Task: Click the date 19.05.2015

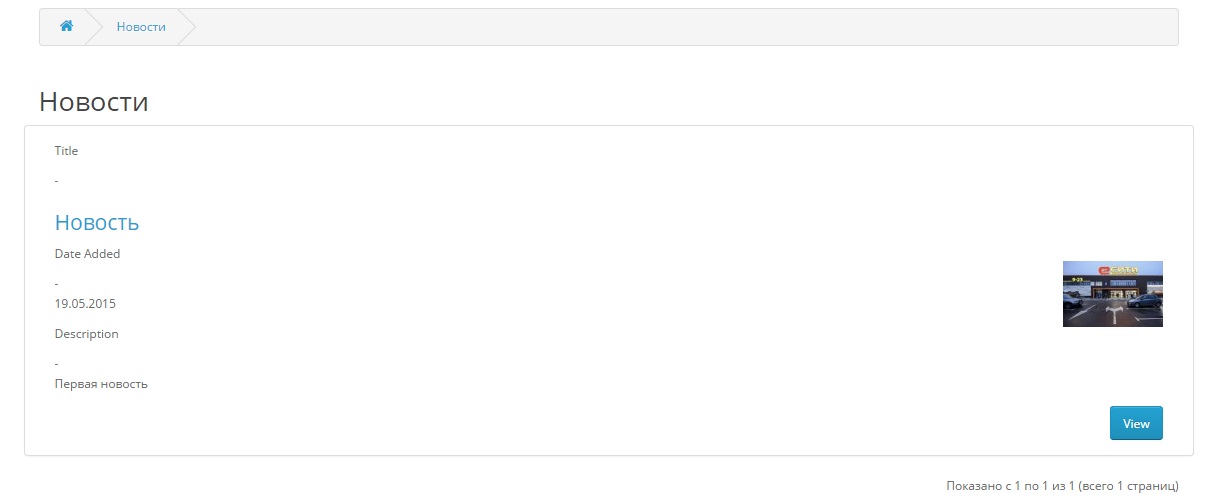Action: point(85,303)
